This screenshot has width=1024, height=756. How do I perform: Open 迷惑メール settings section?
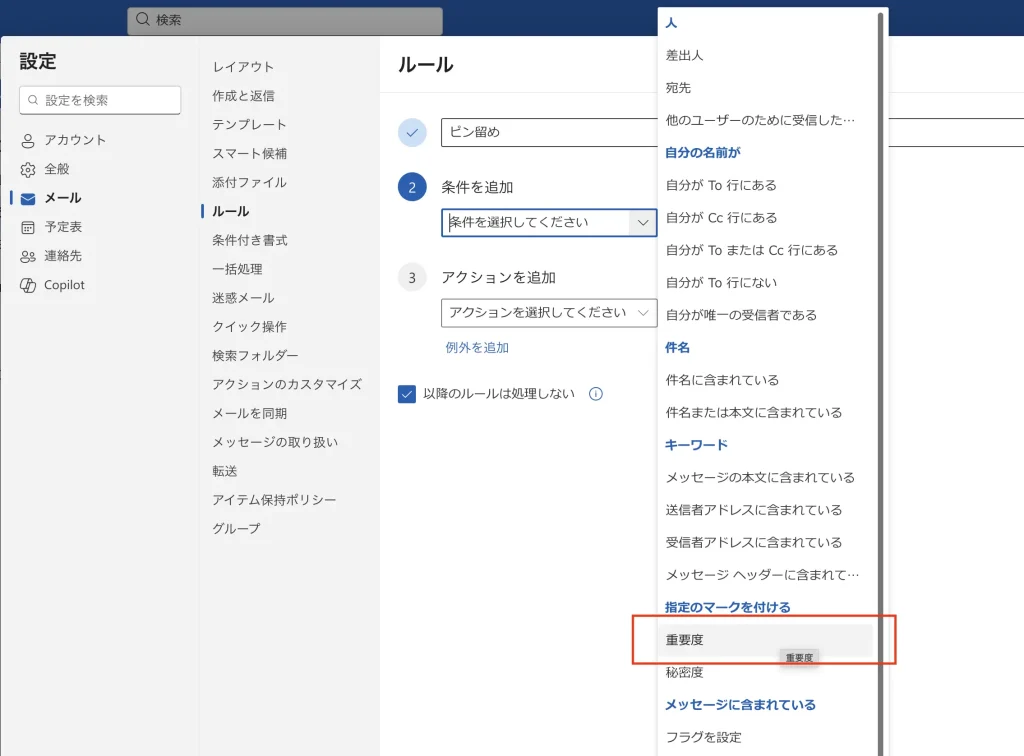pos(242,298)
